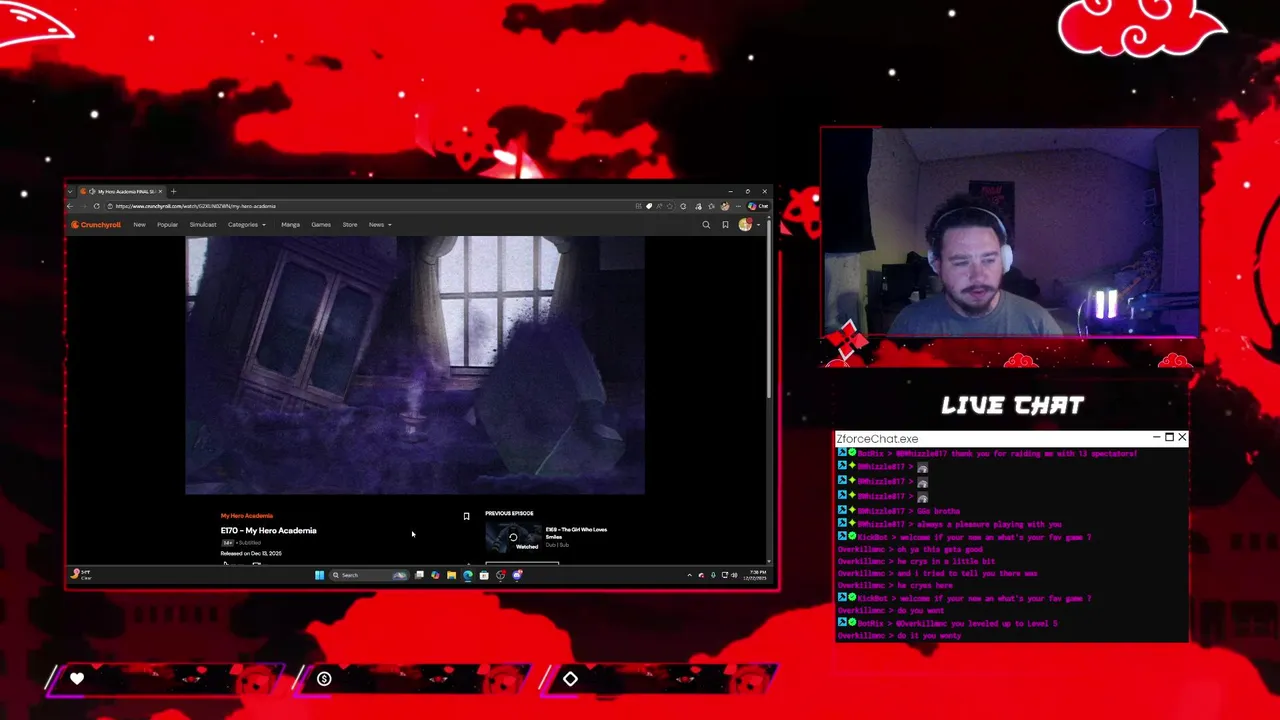The width and height of the screenshot is (1280, 720).
Task: Open the Popular page on Crunchyroll
Action: pyautogui.click(x=167, y=225)
